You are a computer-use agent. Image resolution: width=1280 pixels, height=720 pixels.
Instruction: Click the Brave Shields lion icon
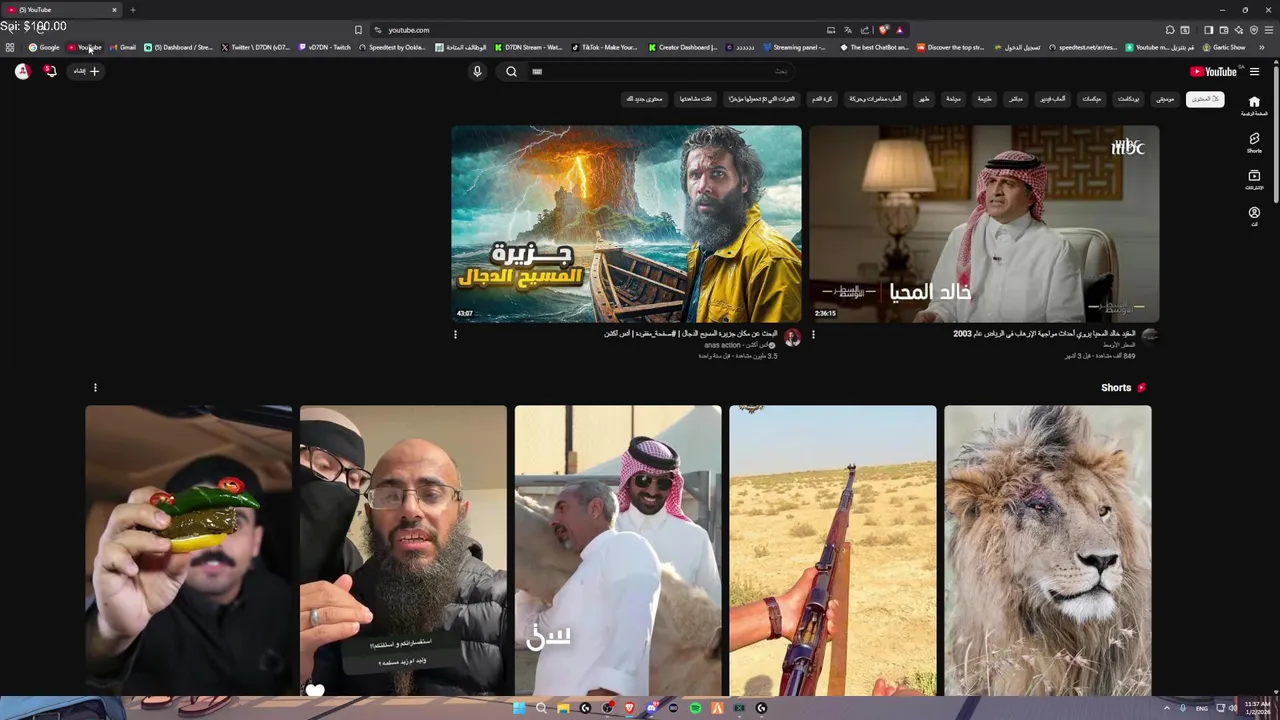(883, 30)
